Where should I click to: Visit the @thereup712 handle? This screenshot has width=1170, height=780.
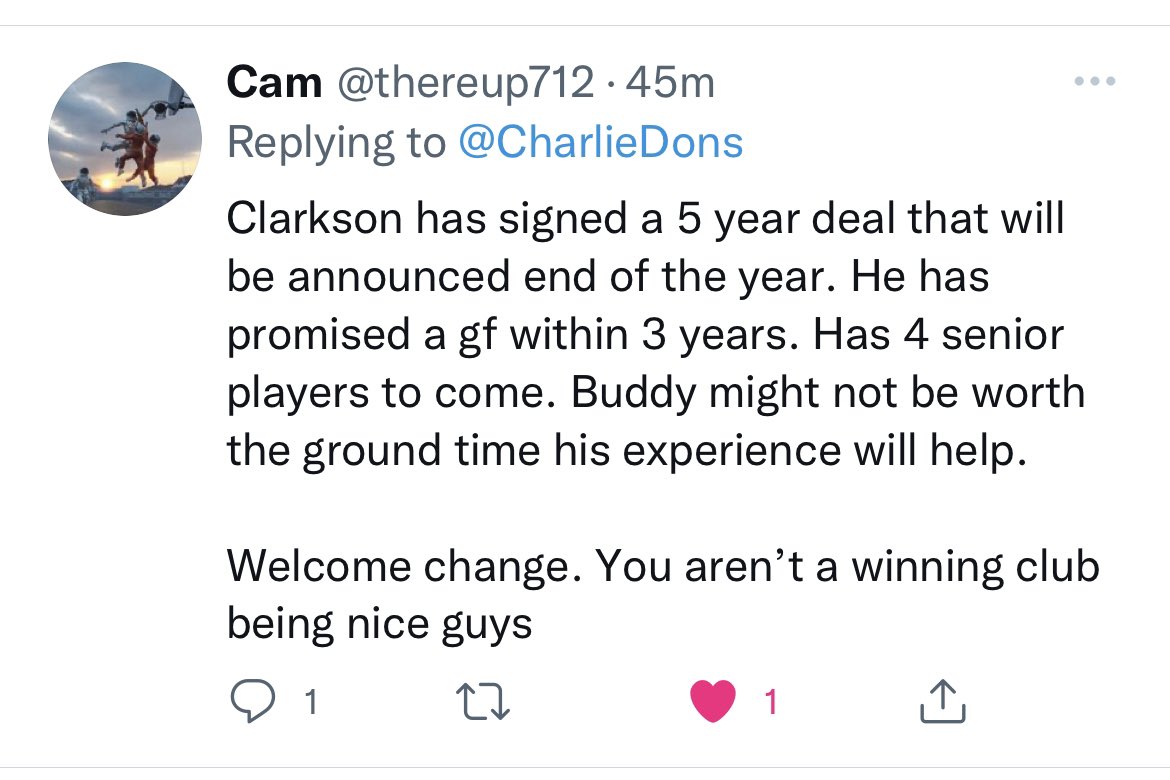(x=467, y=83)
